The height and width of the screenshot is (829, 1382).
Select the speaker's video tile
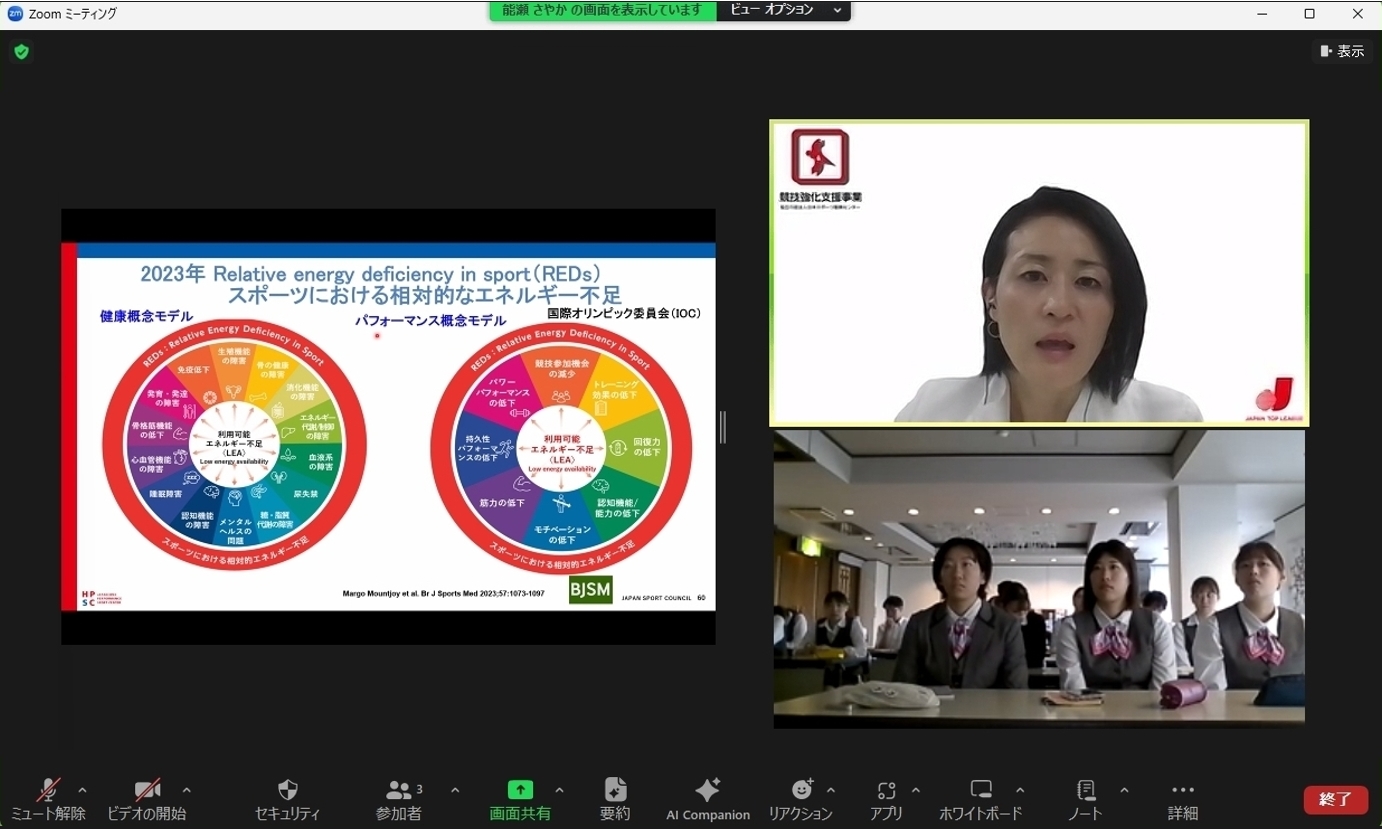pyautogui.click(x=1039, y=273)
